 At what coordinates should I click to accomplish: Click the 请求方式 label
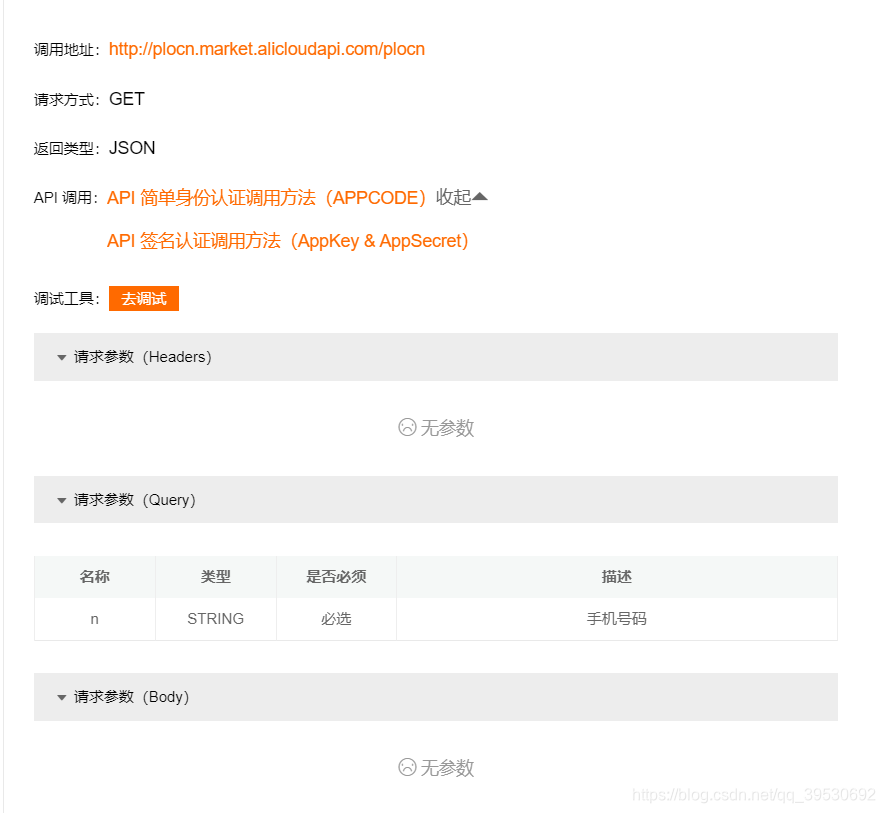click(x=67, y=99)
